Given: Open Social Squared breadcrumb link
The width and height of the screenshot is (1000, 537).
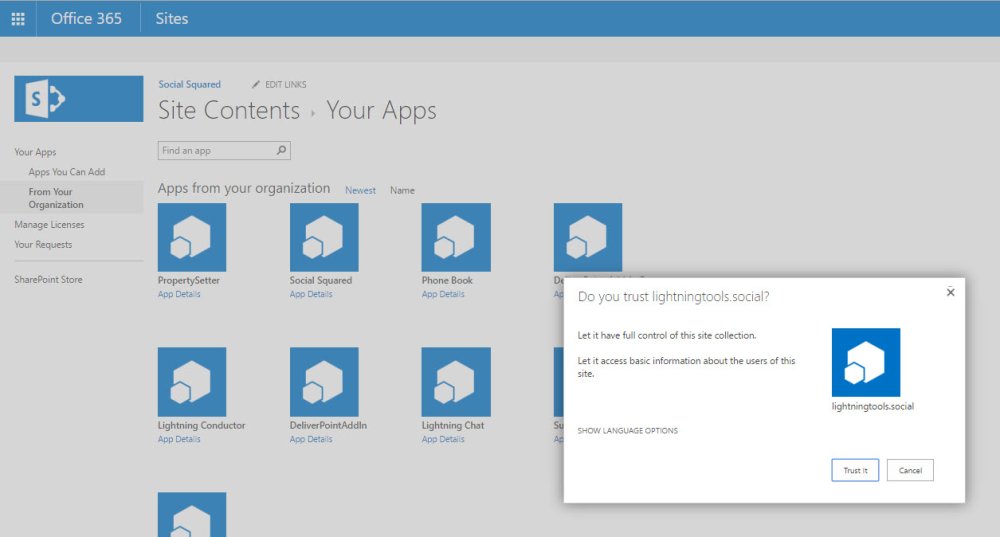Looking at the screenshot, I should point(189,84).
